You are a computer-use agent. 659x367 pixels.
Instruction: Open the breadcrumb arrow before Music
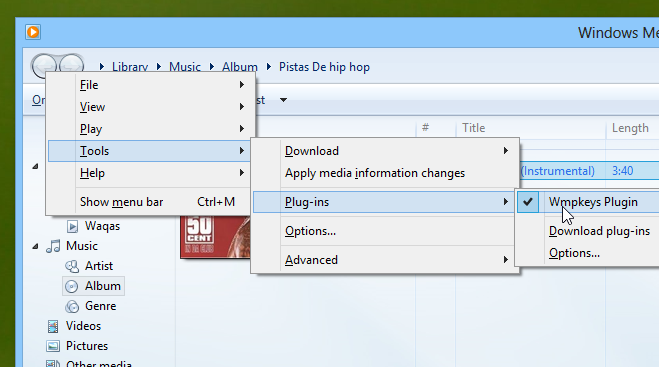click(159, 66)
